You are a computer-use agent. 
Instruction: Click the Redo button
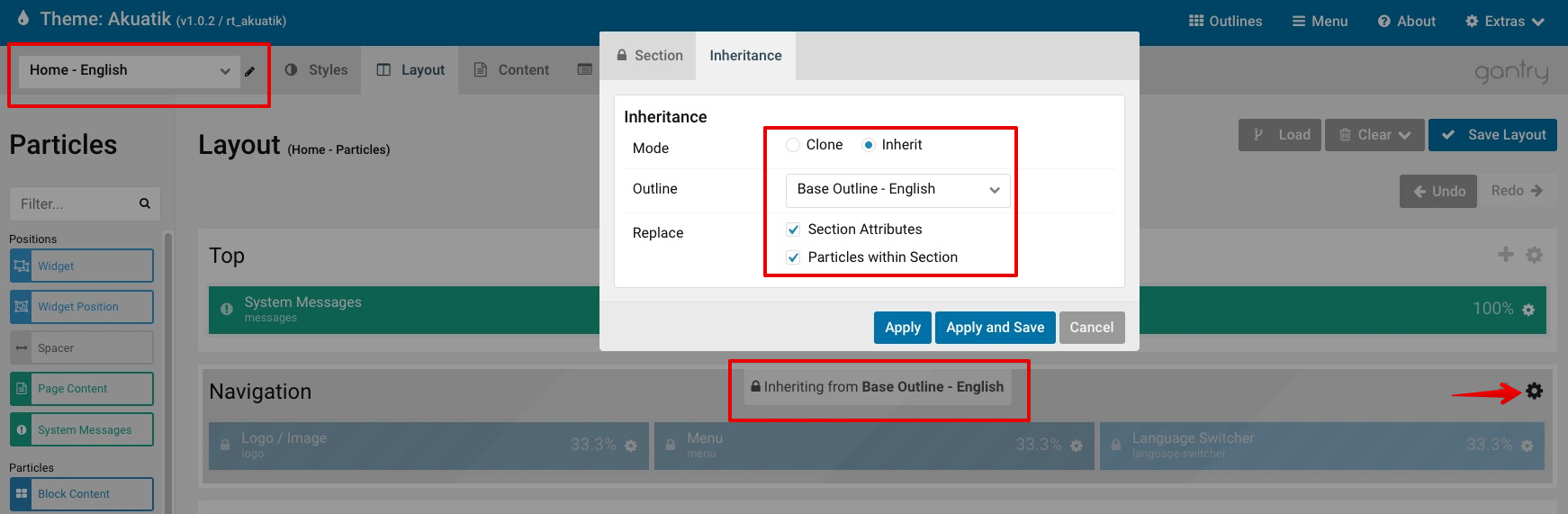[x=1517, y=191]
